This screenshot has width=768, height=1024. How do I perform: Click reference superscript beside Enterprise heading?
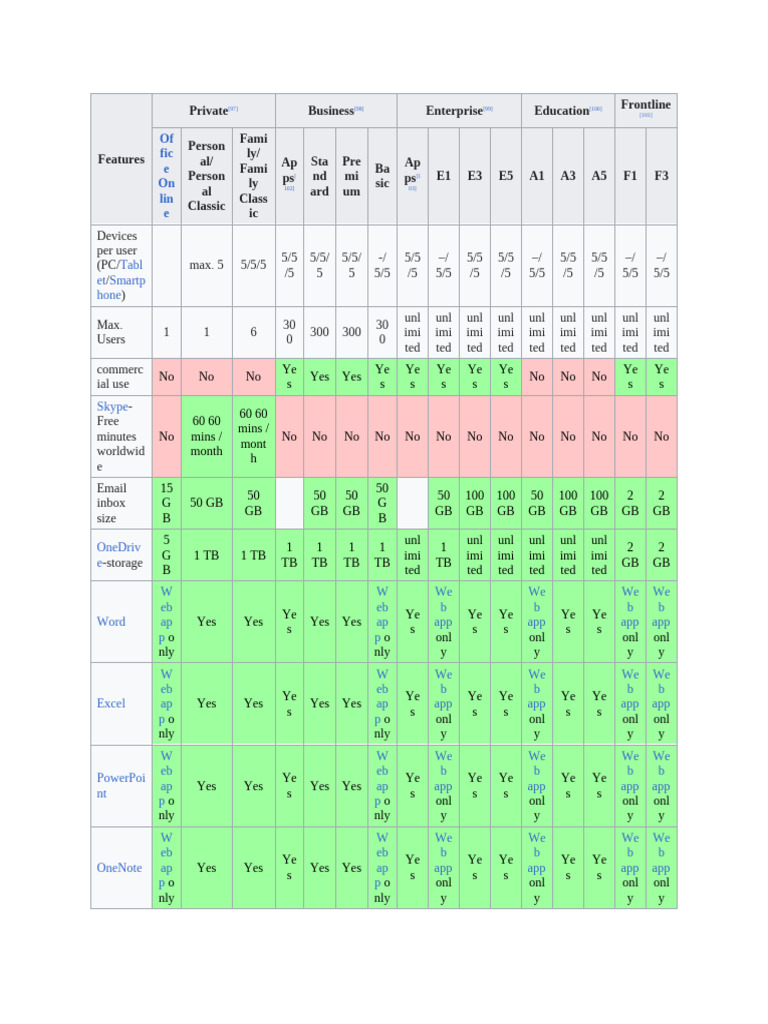[x=488, y=108]
